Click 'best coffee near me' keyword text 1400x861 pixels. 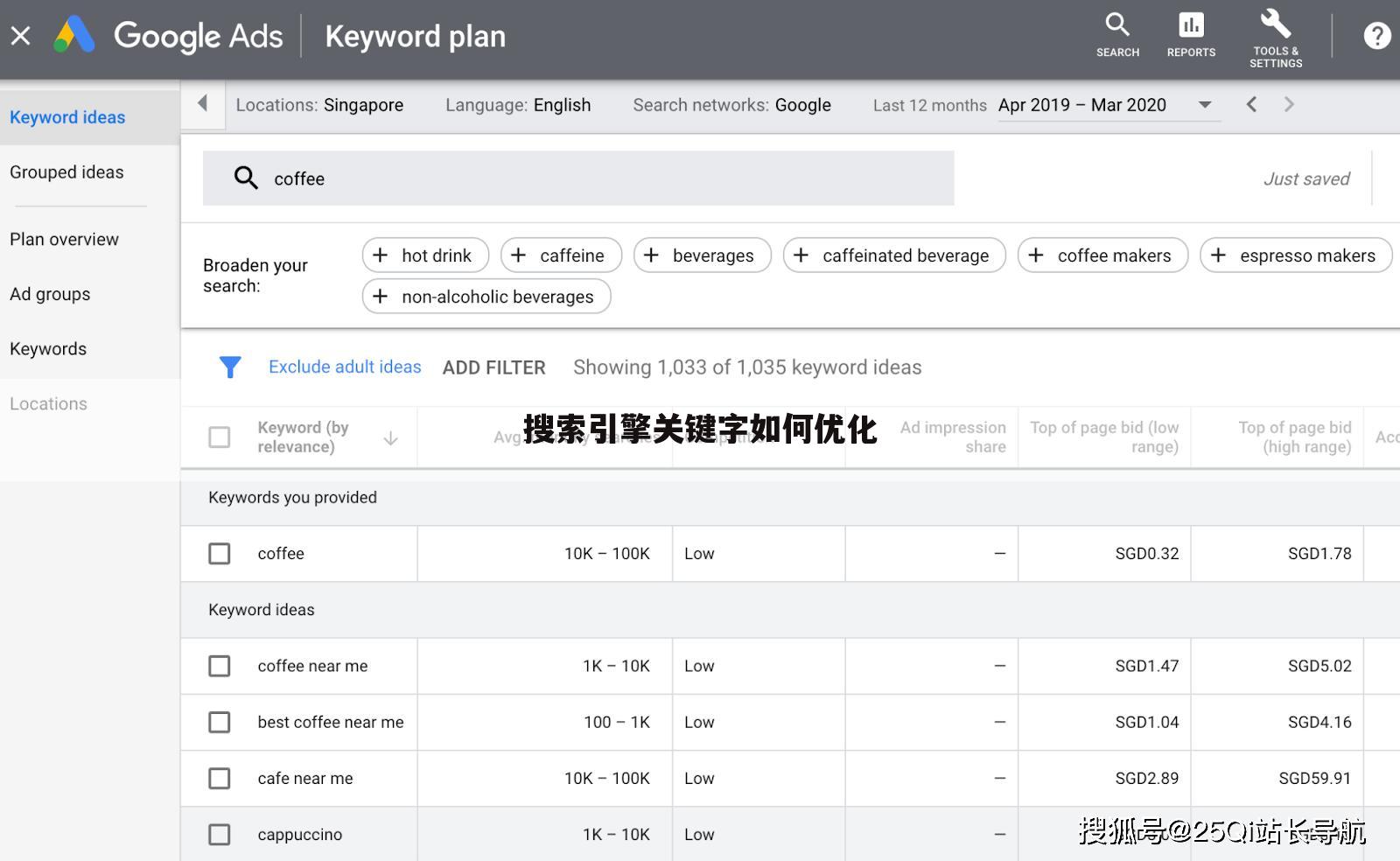tap(331, 722)
